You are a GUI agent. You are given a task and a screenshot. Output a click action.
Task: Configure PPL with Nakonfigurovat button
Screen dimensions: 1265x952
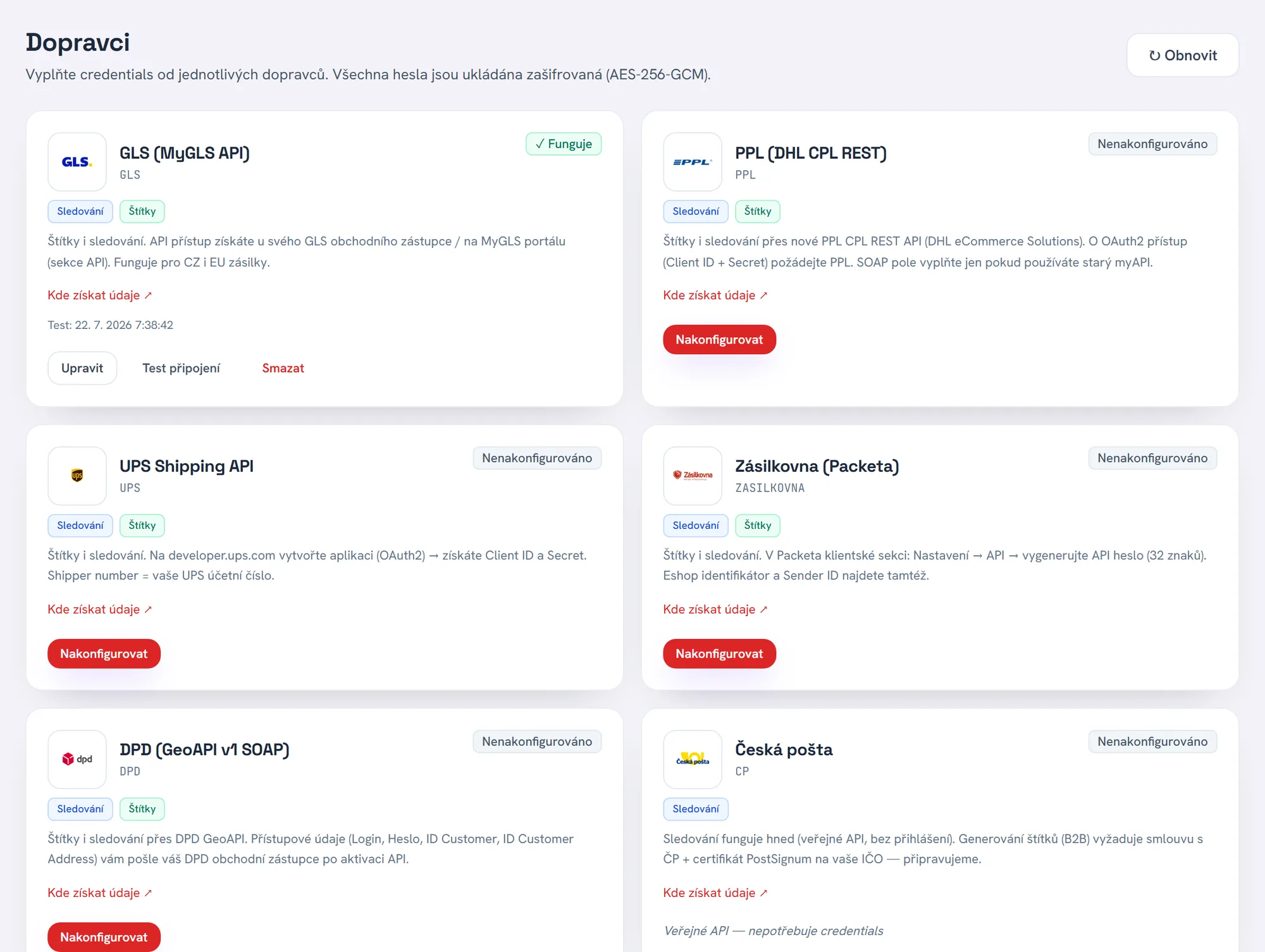pyautogui.click(x=719, y=340)
